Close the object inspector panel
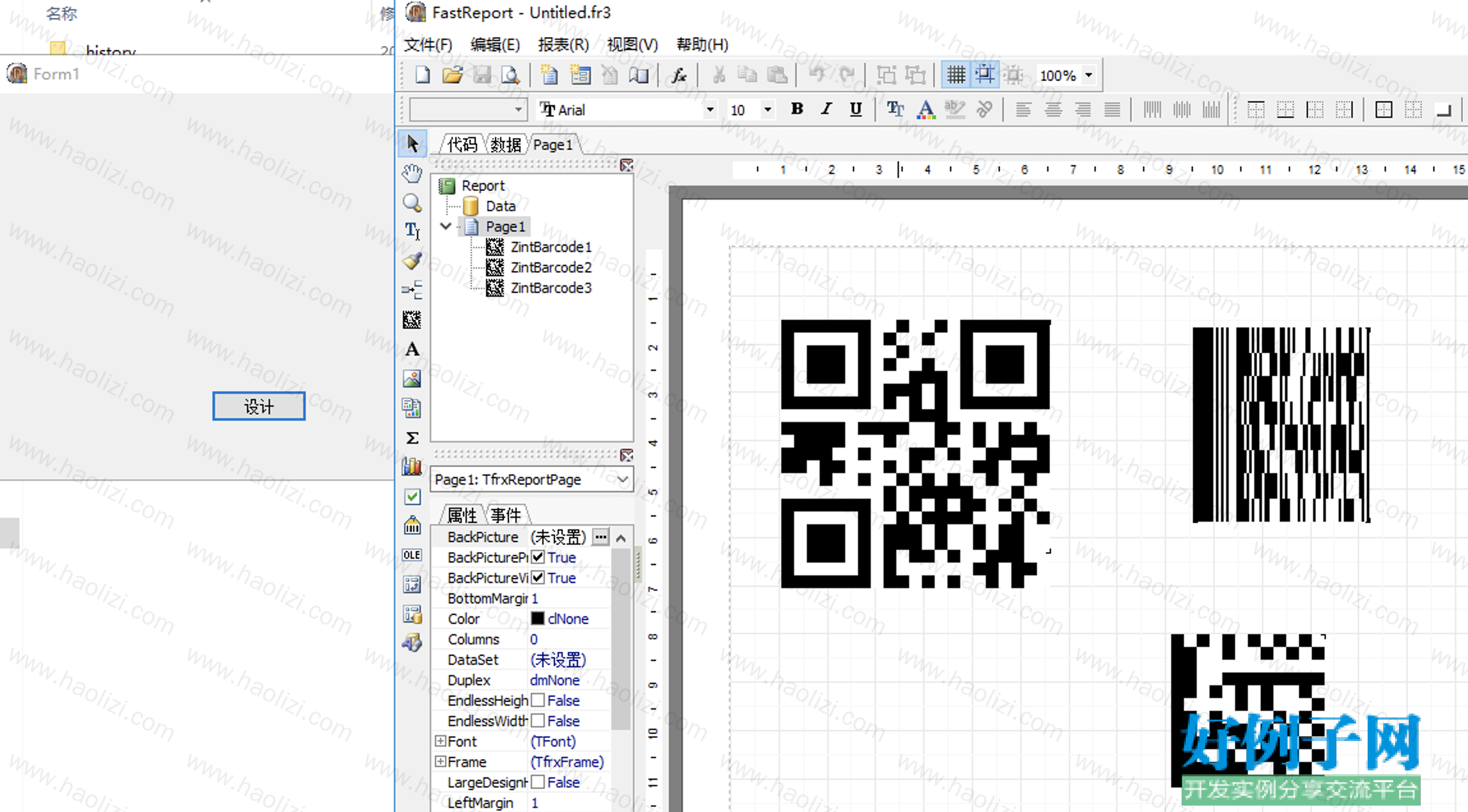1468x812 pixels. (x=627, y=455)
